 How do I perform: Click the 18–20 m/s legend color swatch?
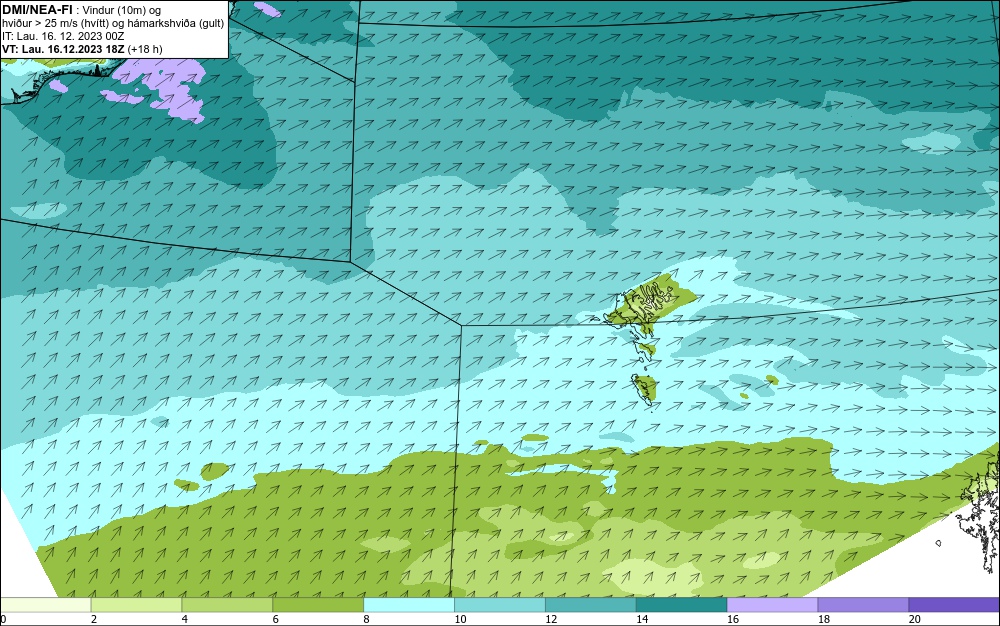(864, 605)
